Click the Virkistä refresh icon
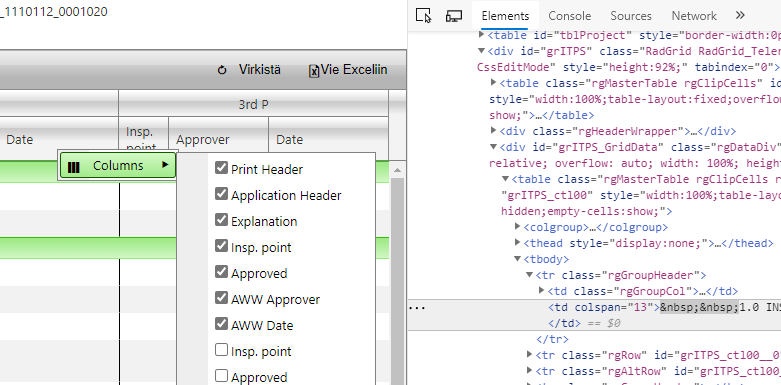781x385 pixels. coord(222,70)
